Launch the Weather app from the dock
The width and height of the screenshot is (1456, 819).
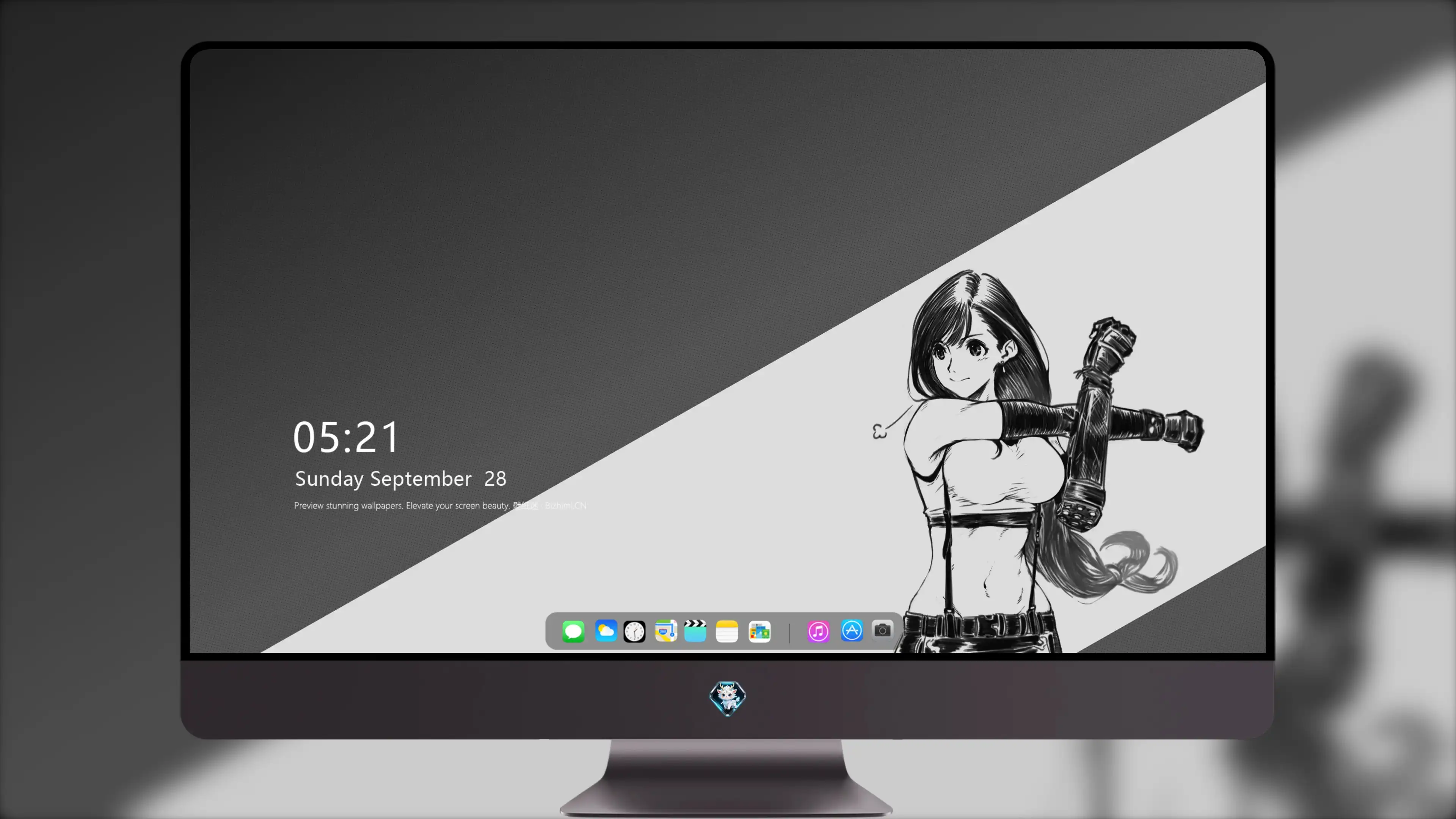pos(606,631)
